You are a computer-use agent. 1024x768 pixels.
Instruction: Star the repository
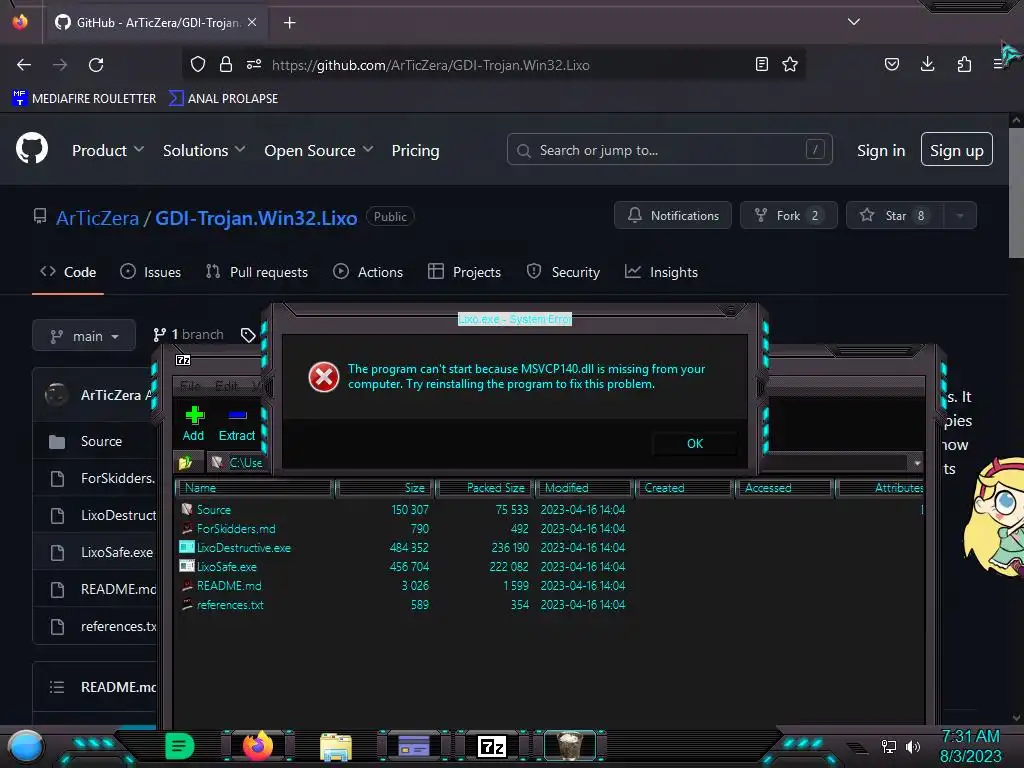pyautogui.click(x=895, y=216)
